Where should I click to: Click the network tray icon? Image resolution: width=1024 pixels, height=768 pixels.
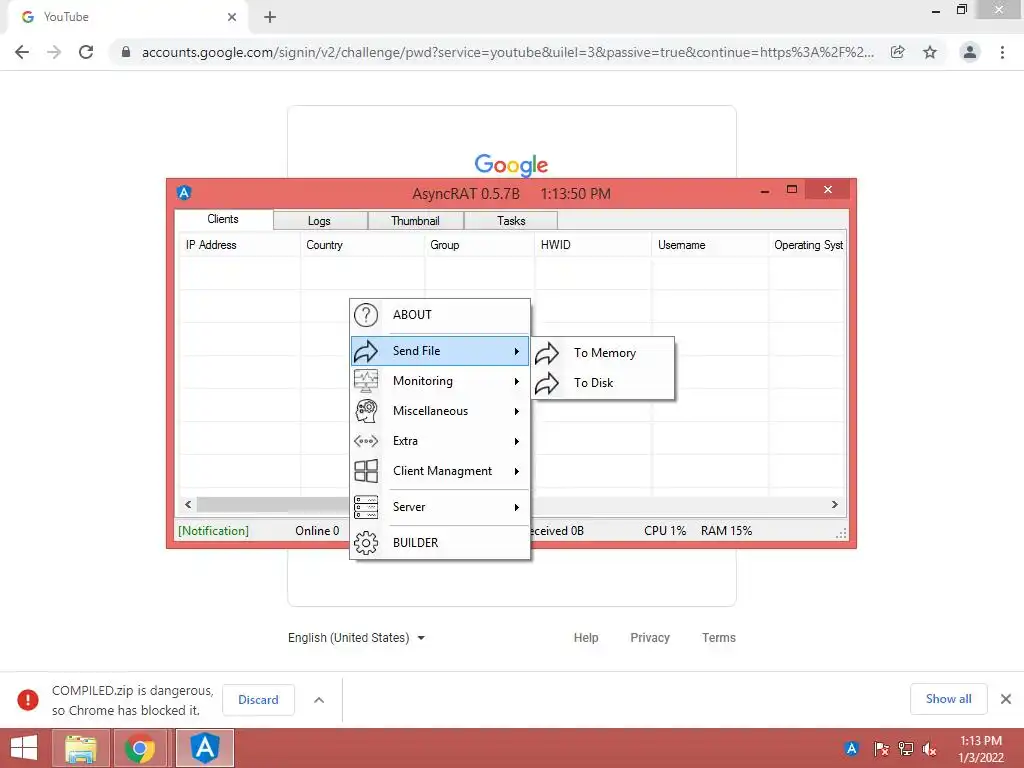tap(906, 749)
